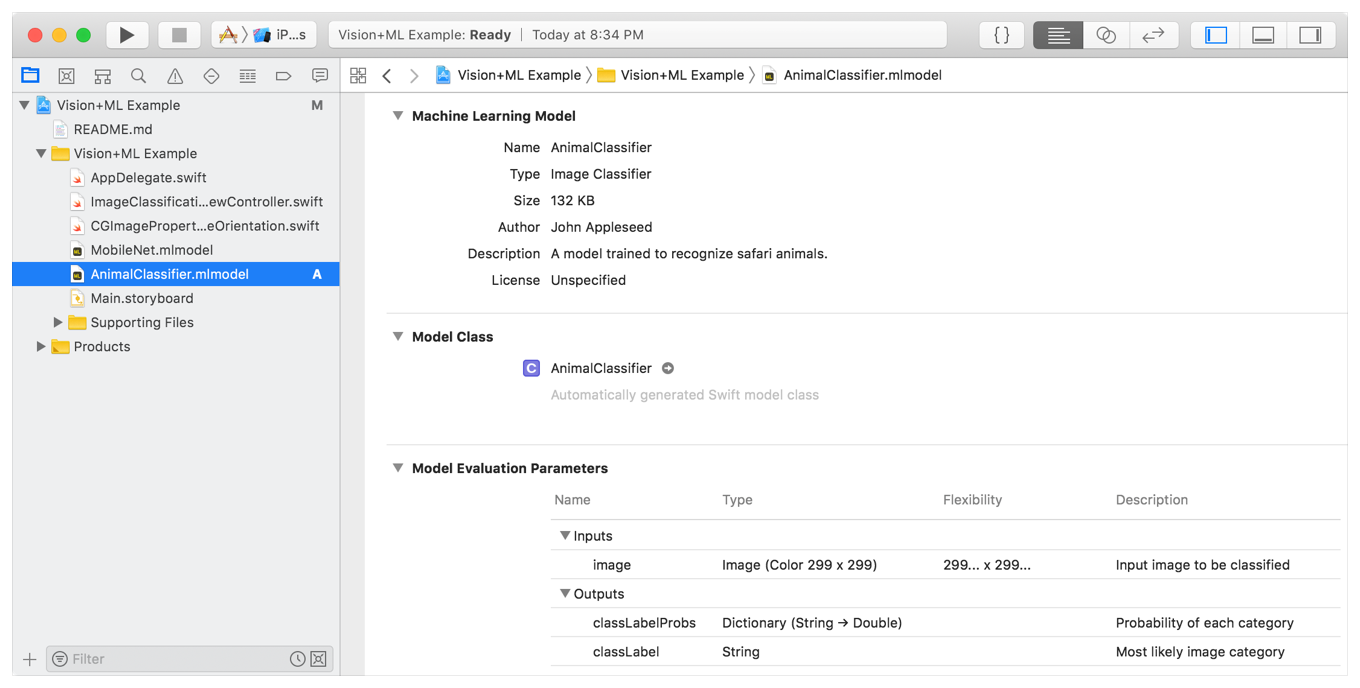Select the classLabel output row
The height and width of the screenshot is (688, 1360).
945,652
